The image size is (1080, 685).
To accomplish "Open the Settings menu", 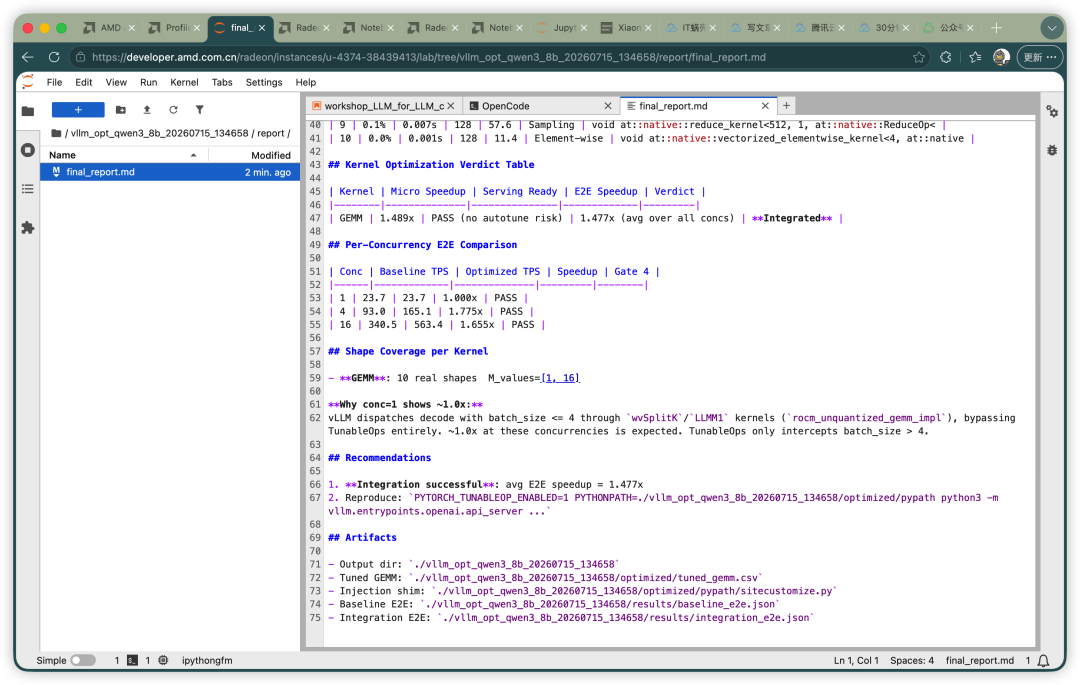I will (x=264, y=82).
